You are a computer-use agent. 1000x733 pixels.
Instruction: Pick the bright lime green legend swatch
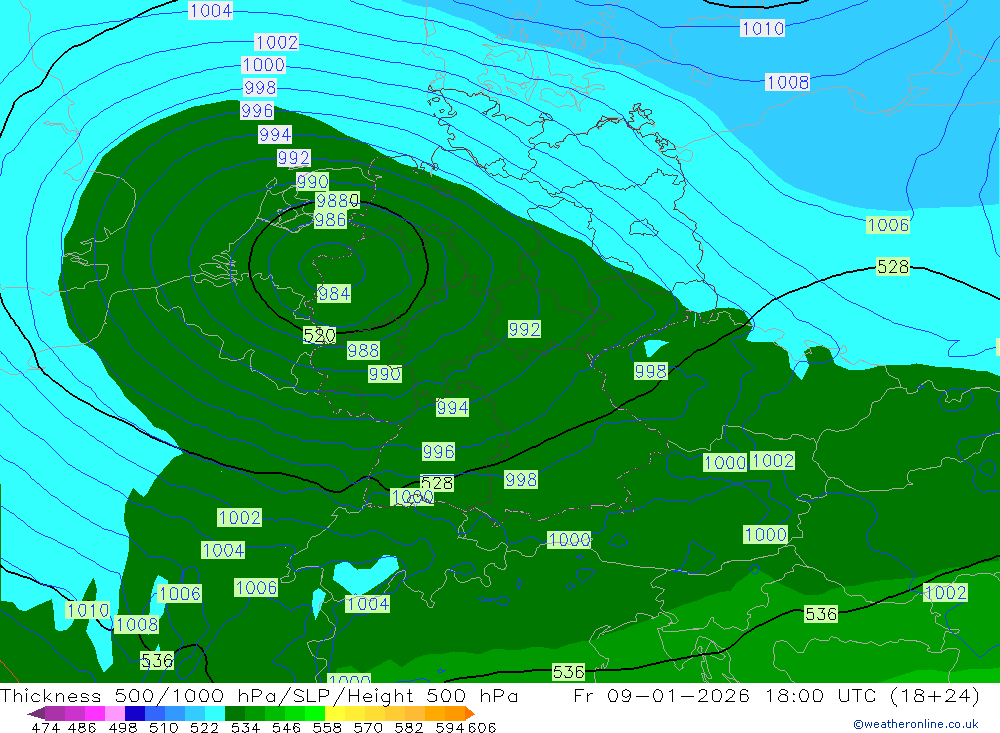point(315,713)
